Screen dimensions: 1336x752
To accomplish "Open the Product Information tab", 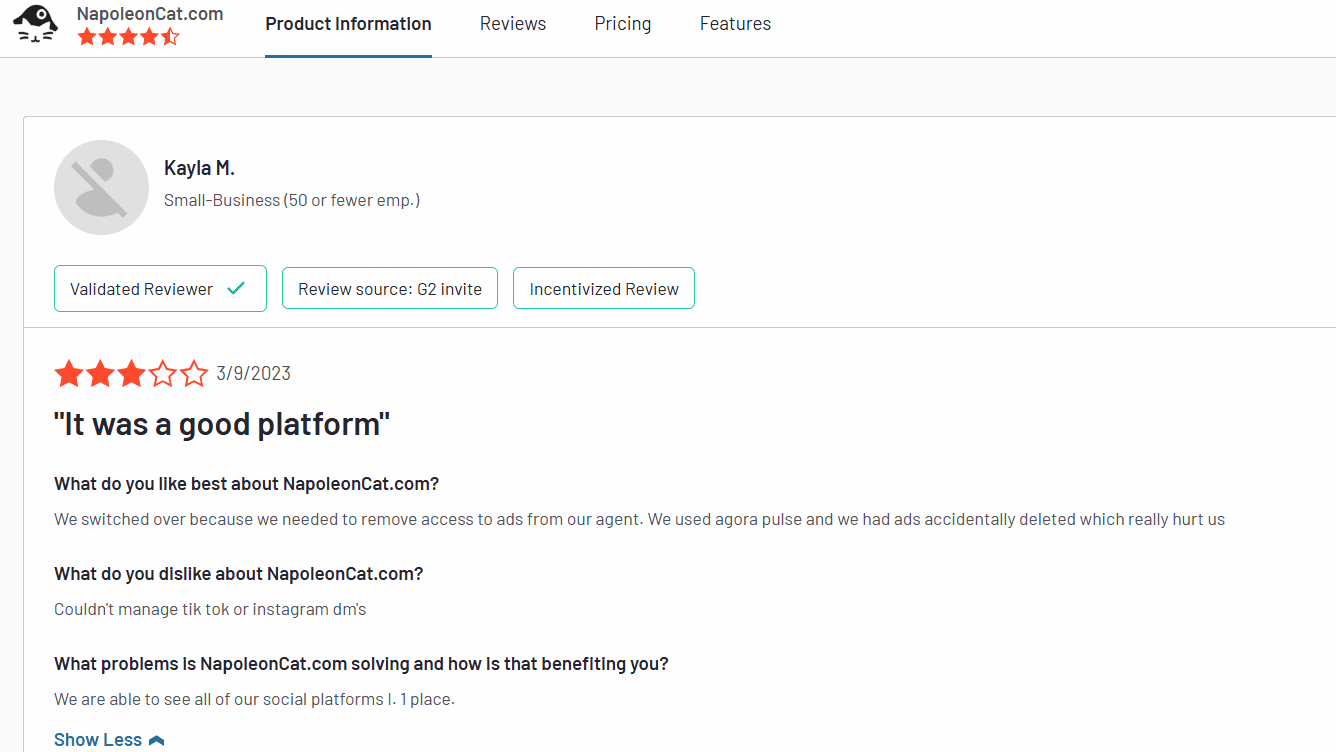I will point(348,24).
